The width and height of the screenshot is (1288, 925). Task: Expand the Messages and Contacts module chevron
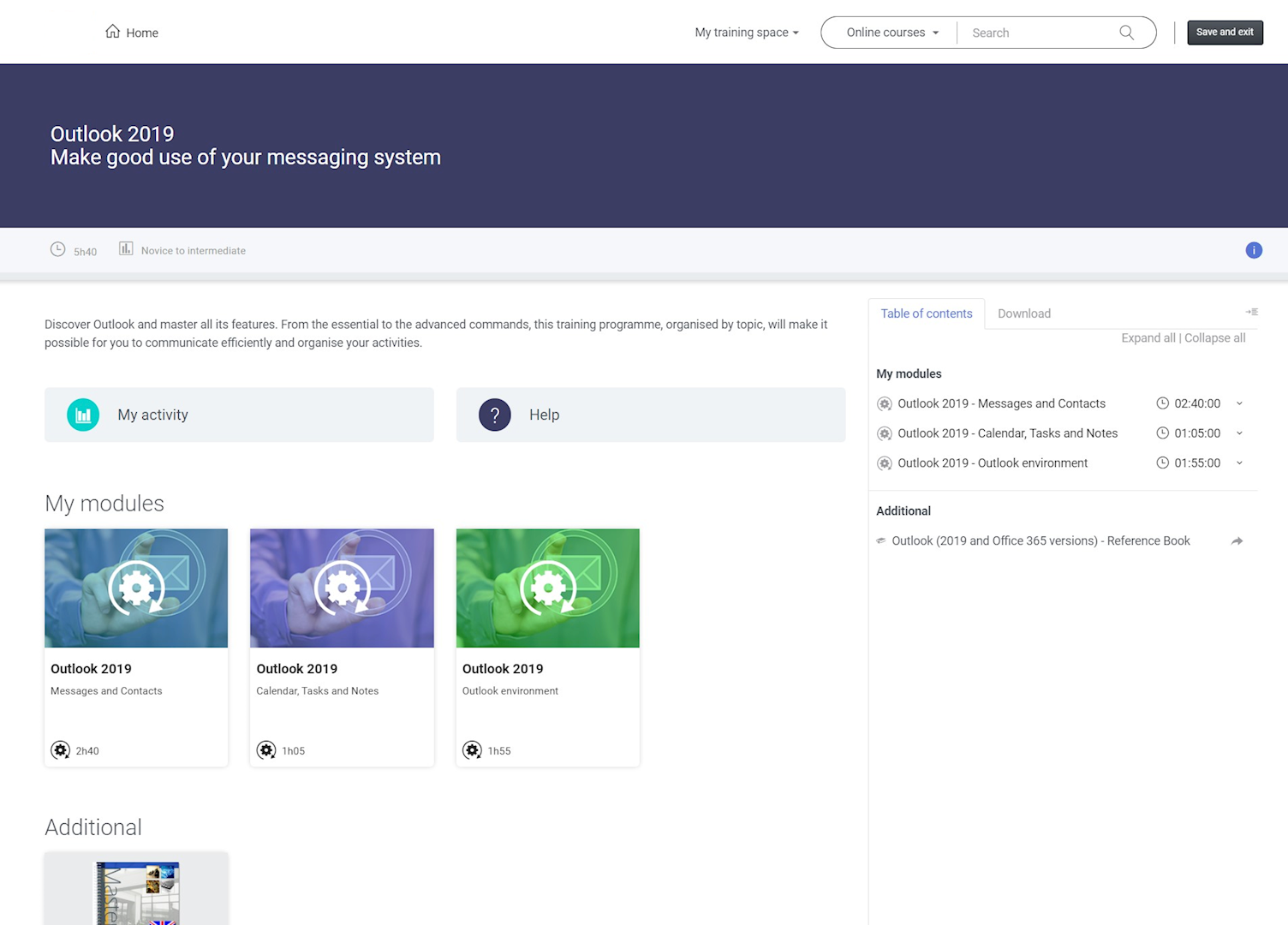pos(1239,403)
